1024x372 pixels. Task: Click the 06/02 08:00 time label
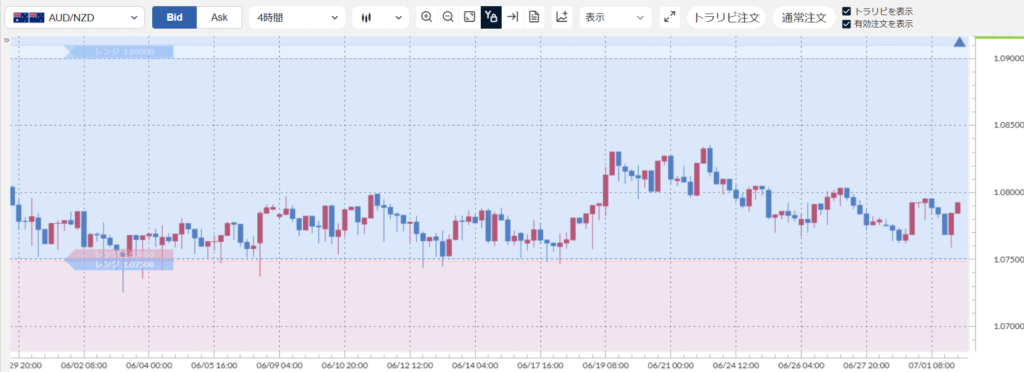83,365
